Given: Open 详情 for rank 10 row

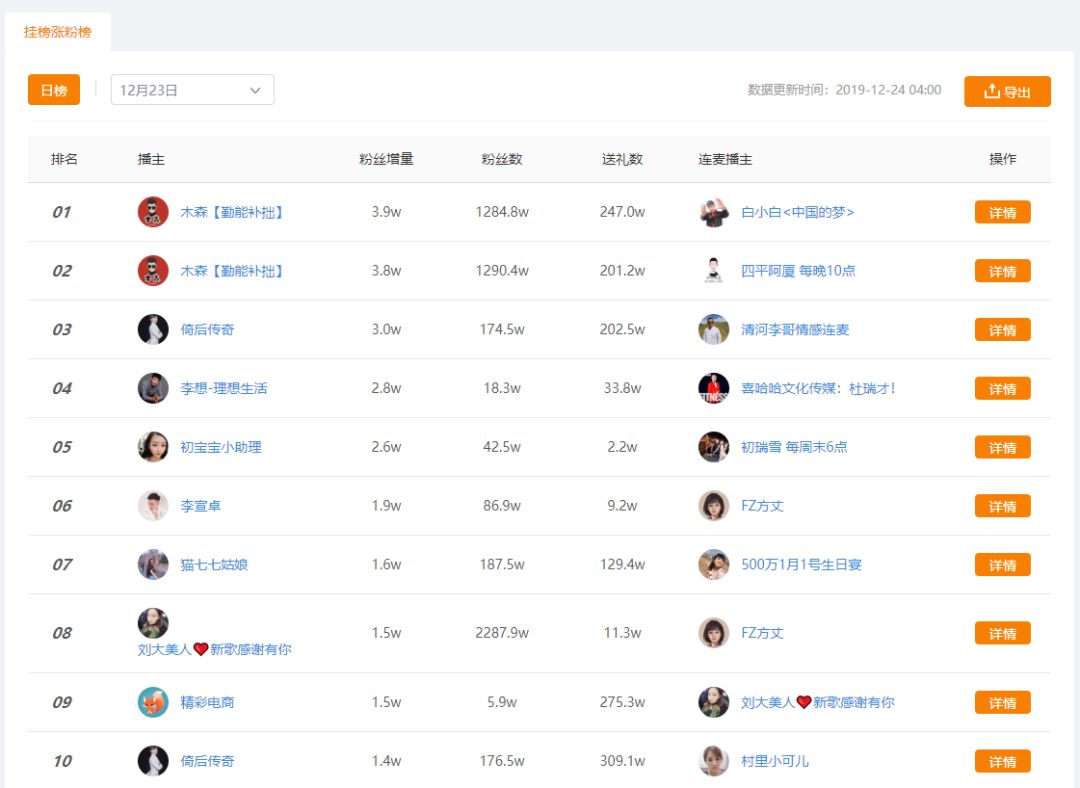Looking at the screenshot, I should point(1002,761).
